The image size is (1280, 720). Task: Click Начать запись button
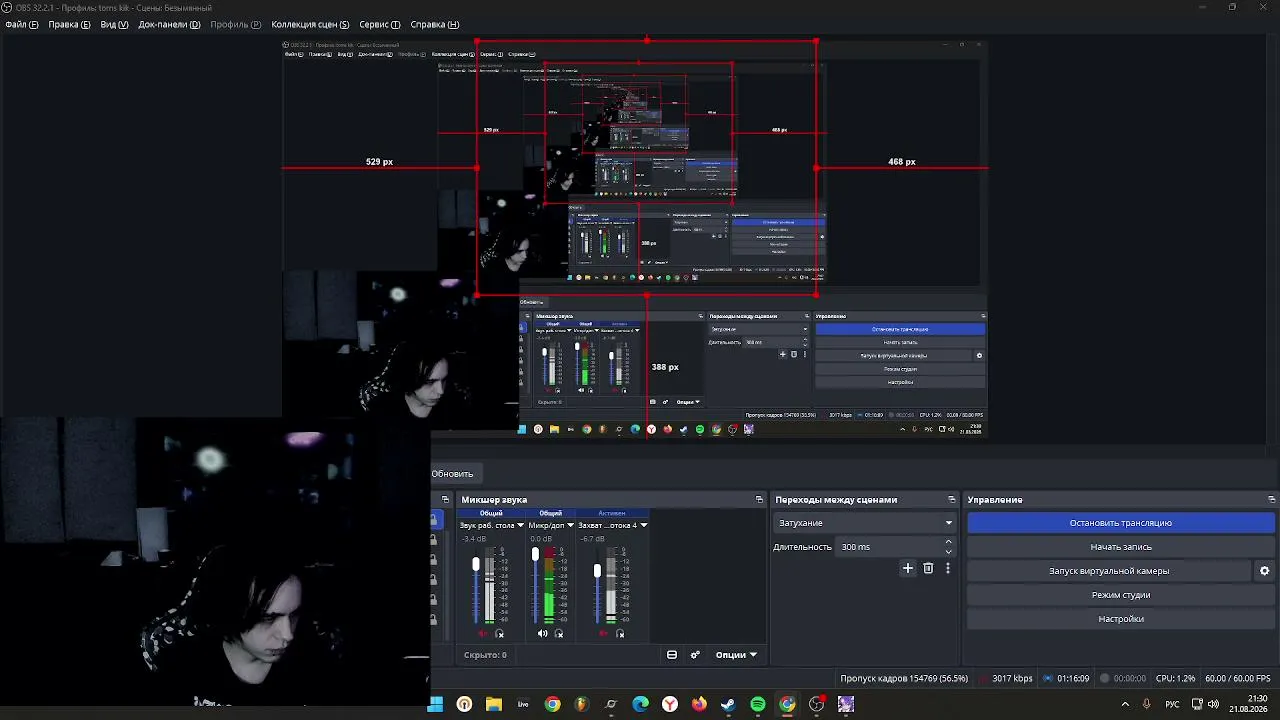tap(1121, 547)
